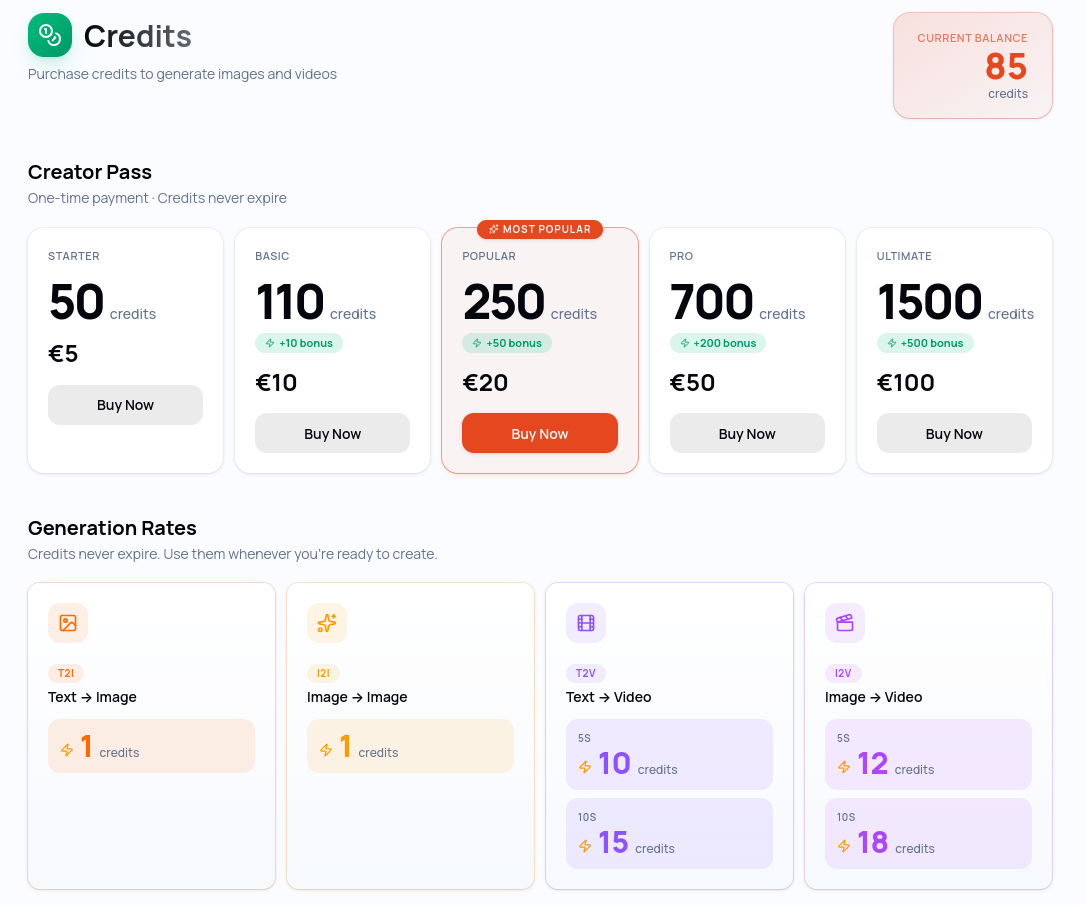1086x905 pixels.
Task: Click the Generation Rates heading
Action: point(112,528)
